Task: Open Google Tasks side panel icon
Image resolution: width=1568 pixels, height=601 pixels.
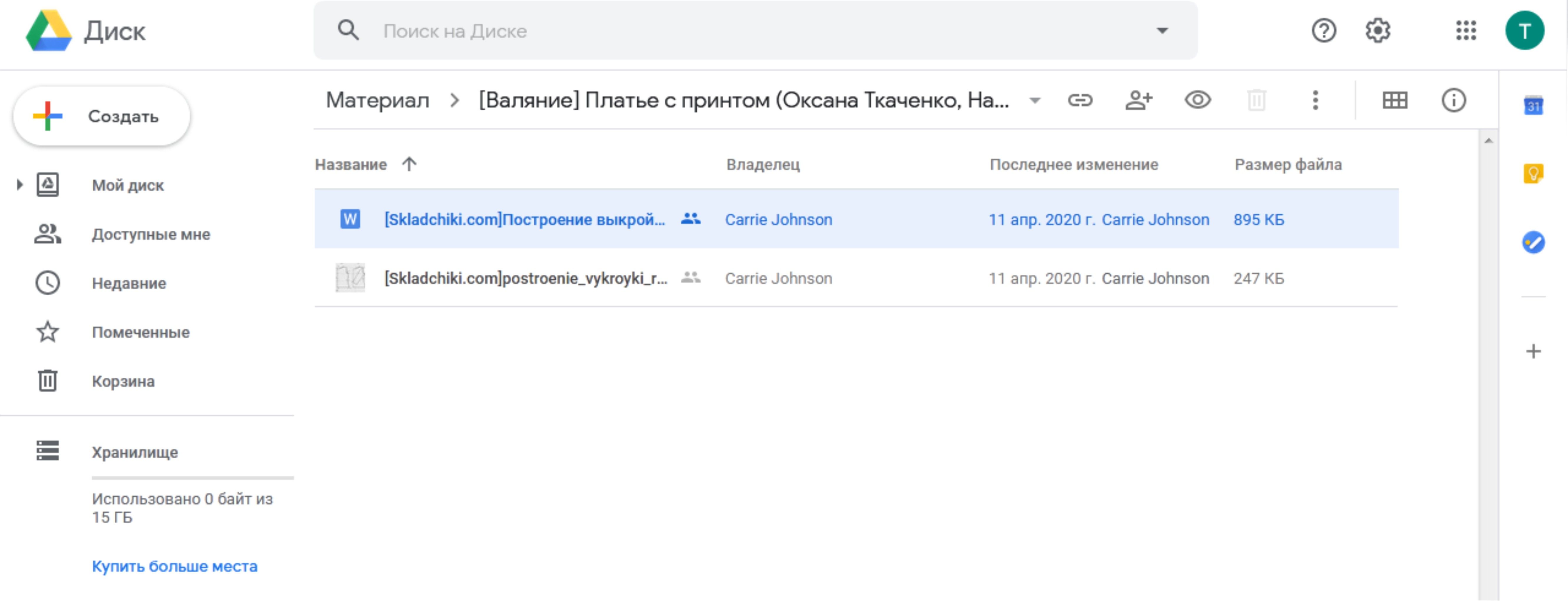Action: pyautogui.click(x=1533, y=242)
